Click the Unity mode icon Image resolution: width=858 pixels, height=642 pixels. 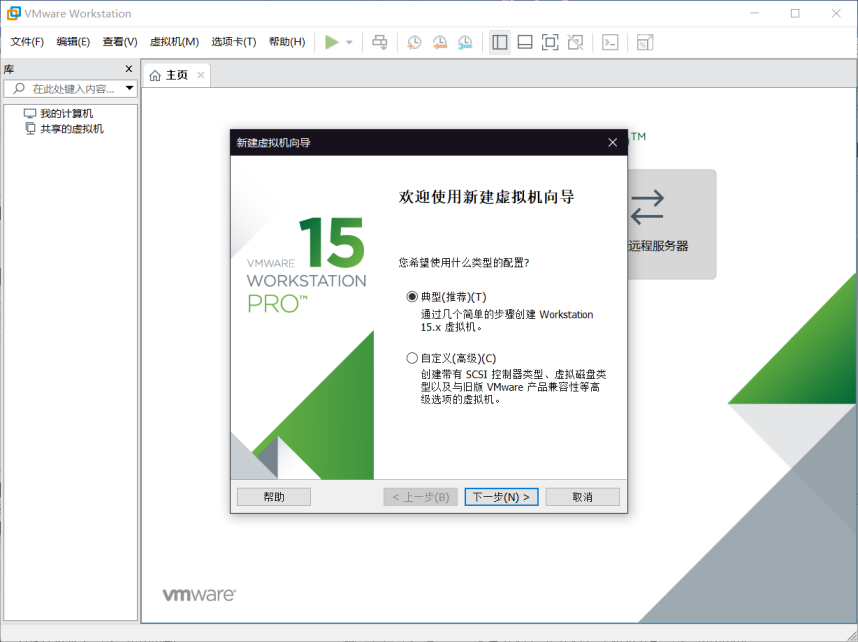pyautogui.click(x=575, y=42)
